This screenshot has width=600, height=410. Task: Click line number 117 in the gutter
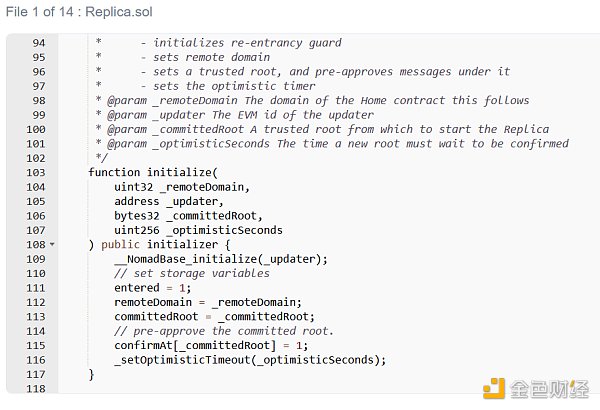[x=35, y=374]
